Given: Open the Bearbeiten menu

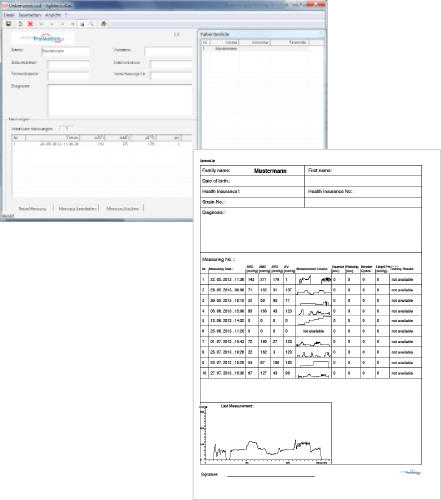Looking at the screenshot, I should pyautogui.click(x=30, y=15).
